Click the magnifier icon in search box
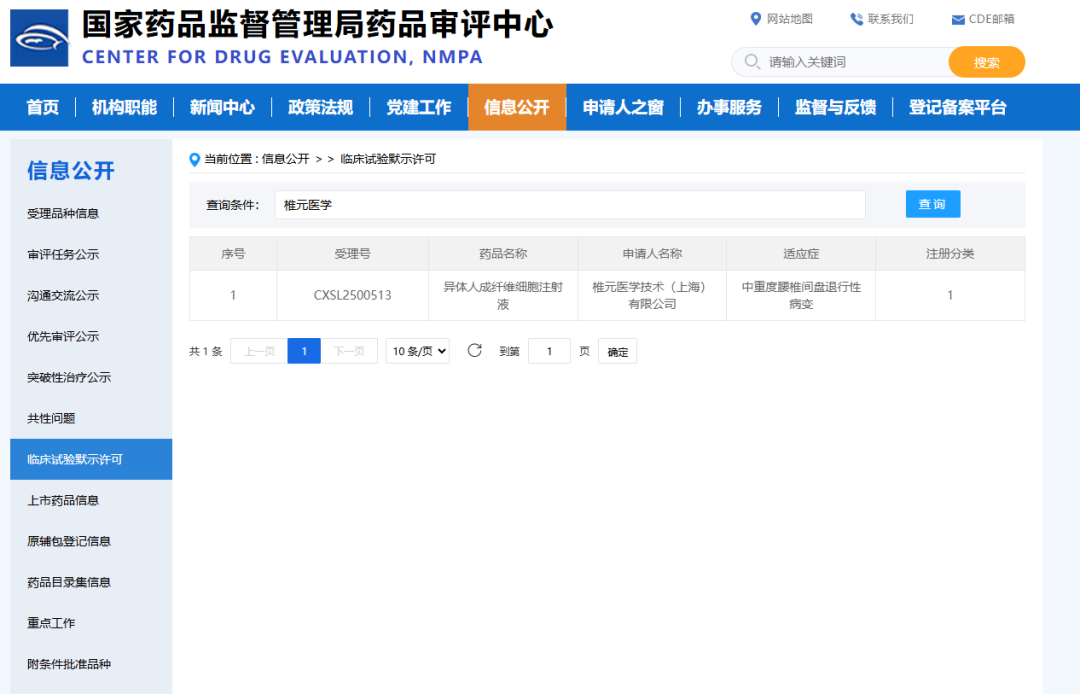Viewport: 1080px width, 694px height. 752,62
